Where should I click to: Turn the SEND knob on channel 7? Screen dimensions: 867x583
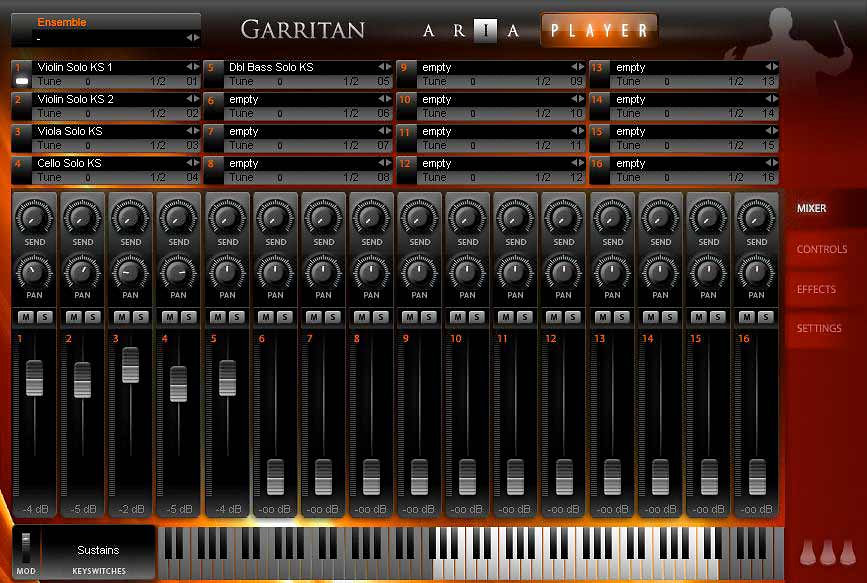coord(323,217)
